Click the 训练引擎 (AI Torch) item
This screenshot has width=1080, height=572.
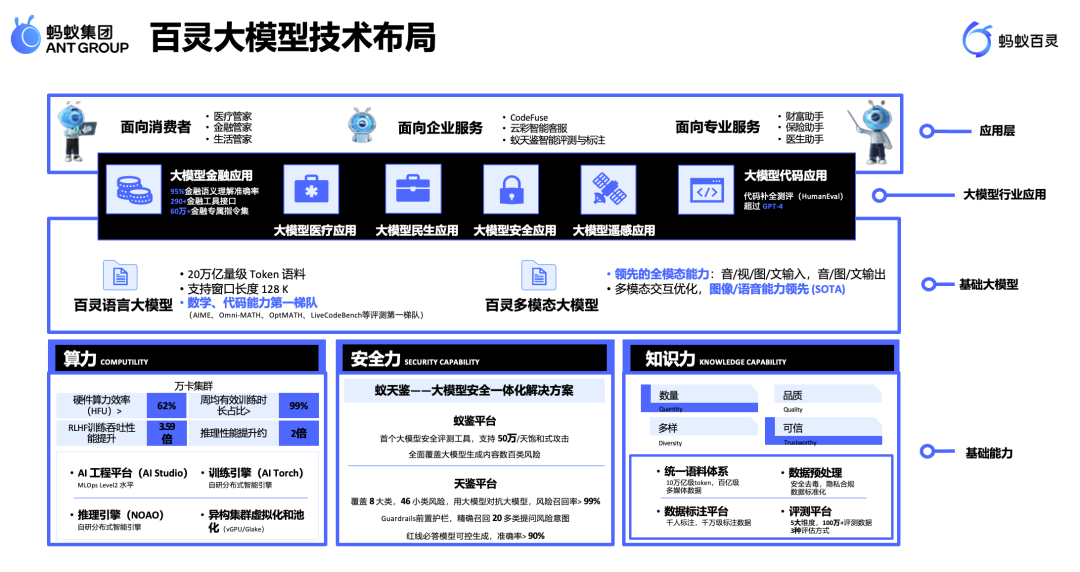(252, 478)
